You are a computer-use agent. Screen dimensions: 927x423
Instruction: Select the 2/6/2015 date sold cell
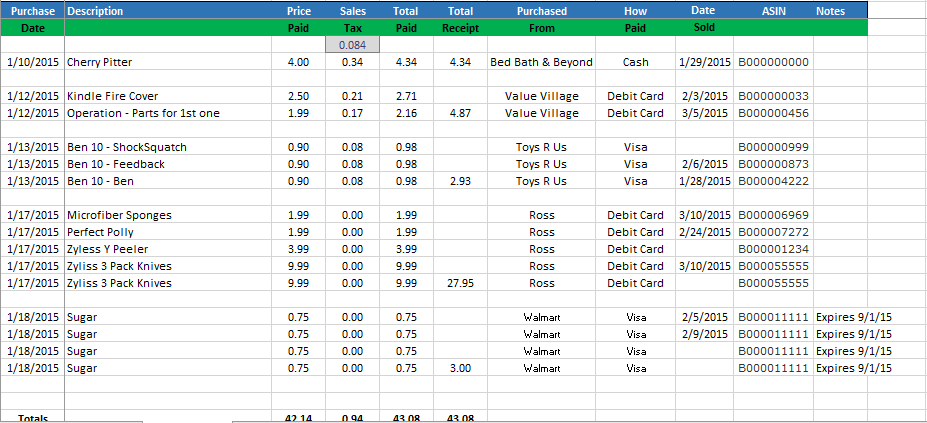pyautogui.click(x=705, y=164)
